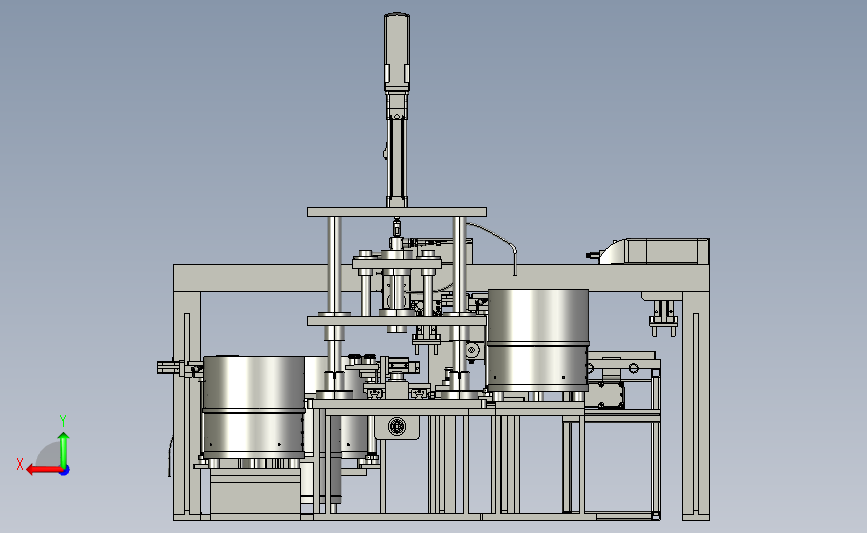867x533 pixels.
Task: Click the "X" axis label
Action: (x=20, y=464)
